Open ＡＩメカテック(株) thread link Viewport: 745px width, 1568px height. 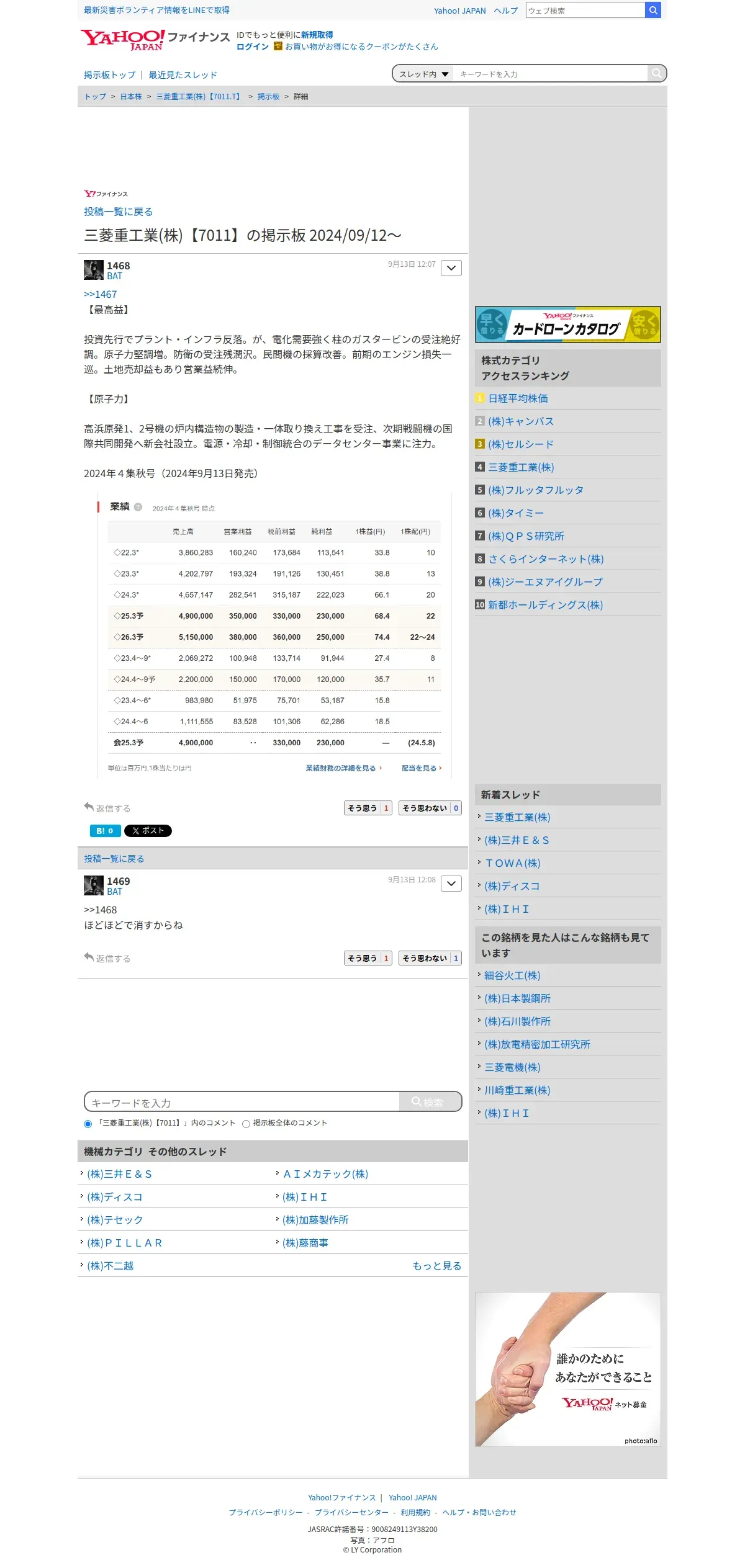coord(325,1174)
